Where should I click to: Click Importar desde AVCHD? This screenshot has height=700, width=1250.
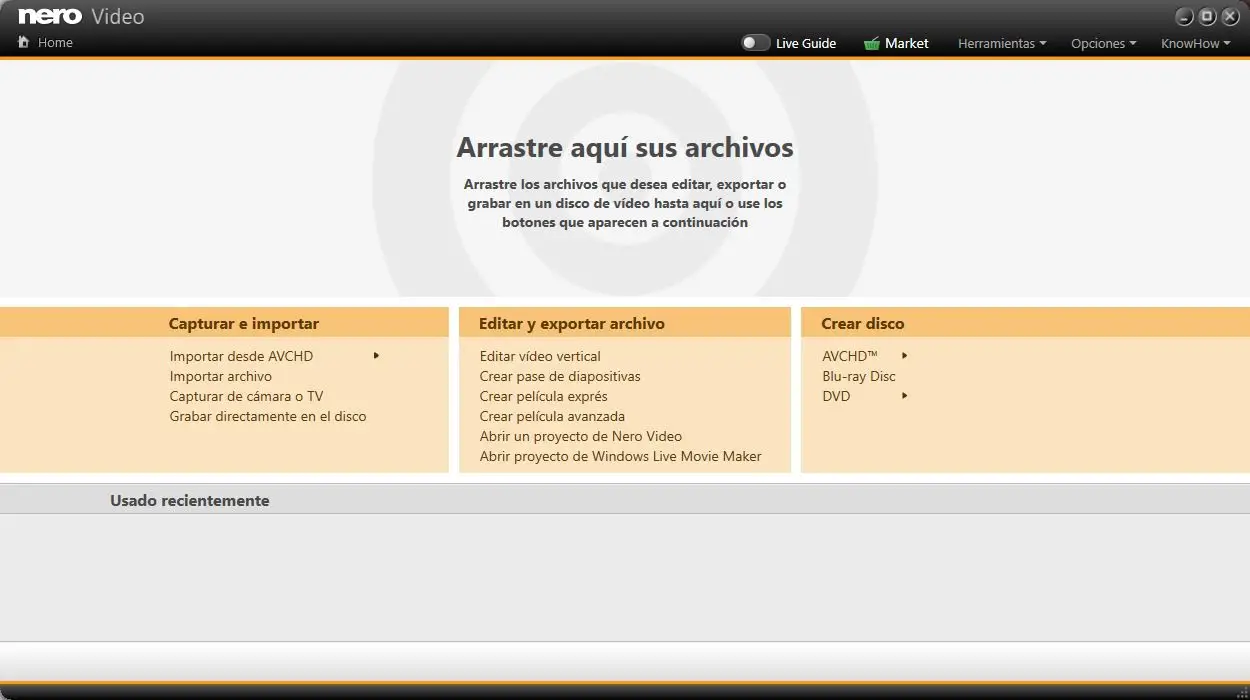pyautogui.click(x=241, y=356)
